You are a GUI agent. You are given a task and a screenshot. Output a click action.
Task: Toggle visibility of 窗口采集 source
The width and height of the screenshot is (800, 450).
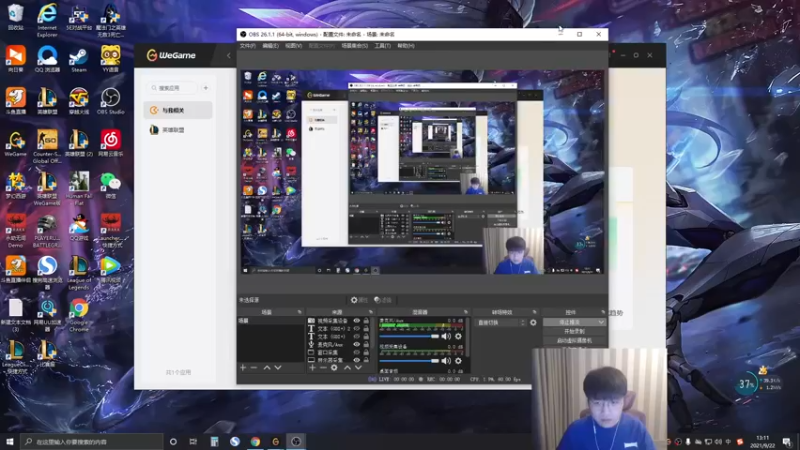357,352
